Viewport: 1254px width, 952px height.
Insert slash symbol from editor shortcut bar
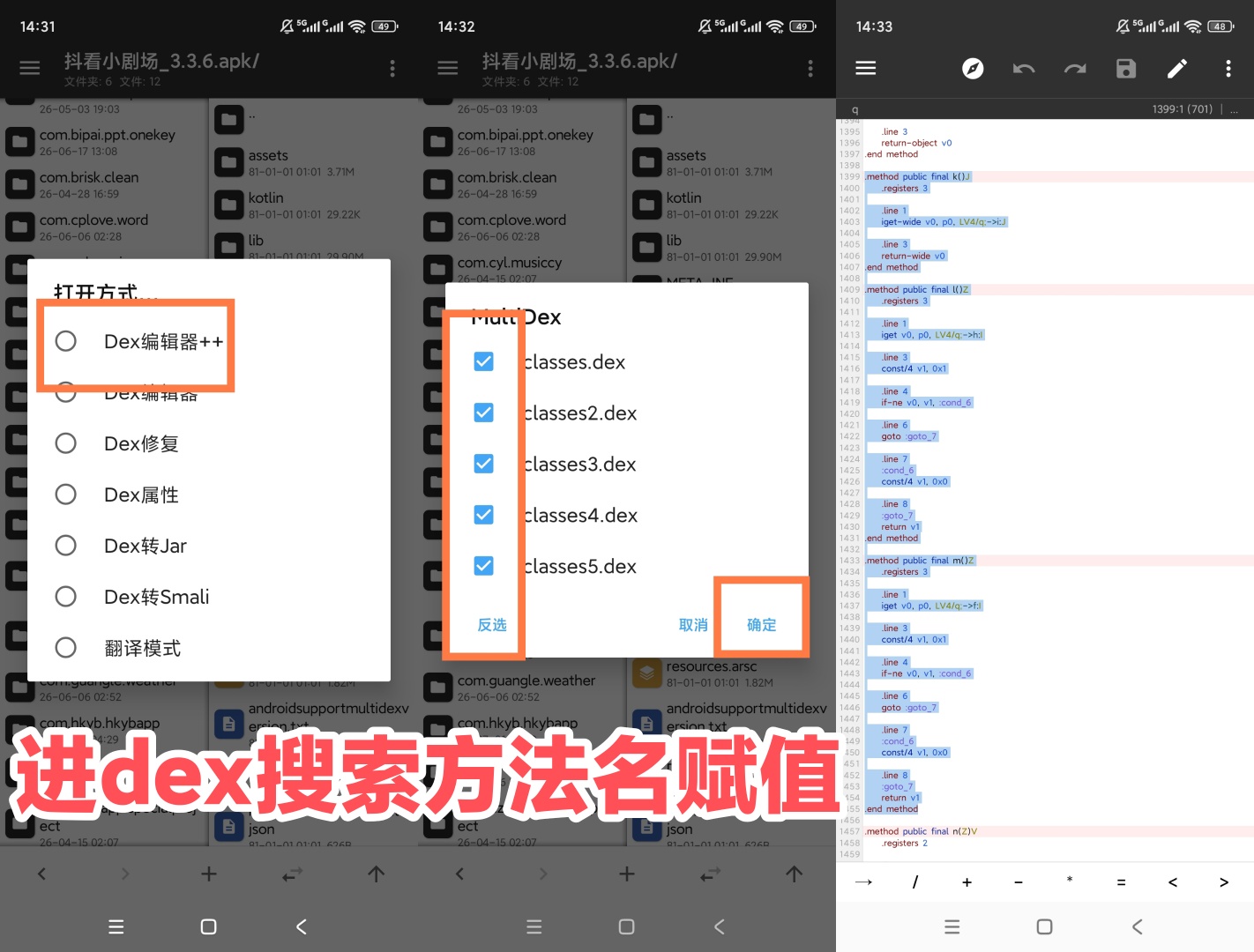(915, 881)
